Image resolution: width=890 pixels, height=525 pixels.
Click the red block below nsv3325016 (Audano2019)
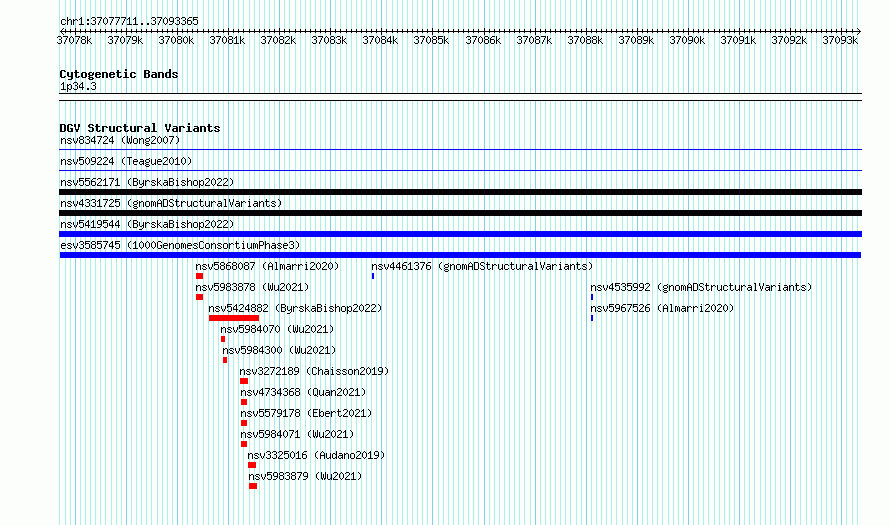[x=252, y=465]
